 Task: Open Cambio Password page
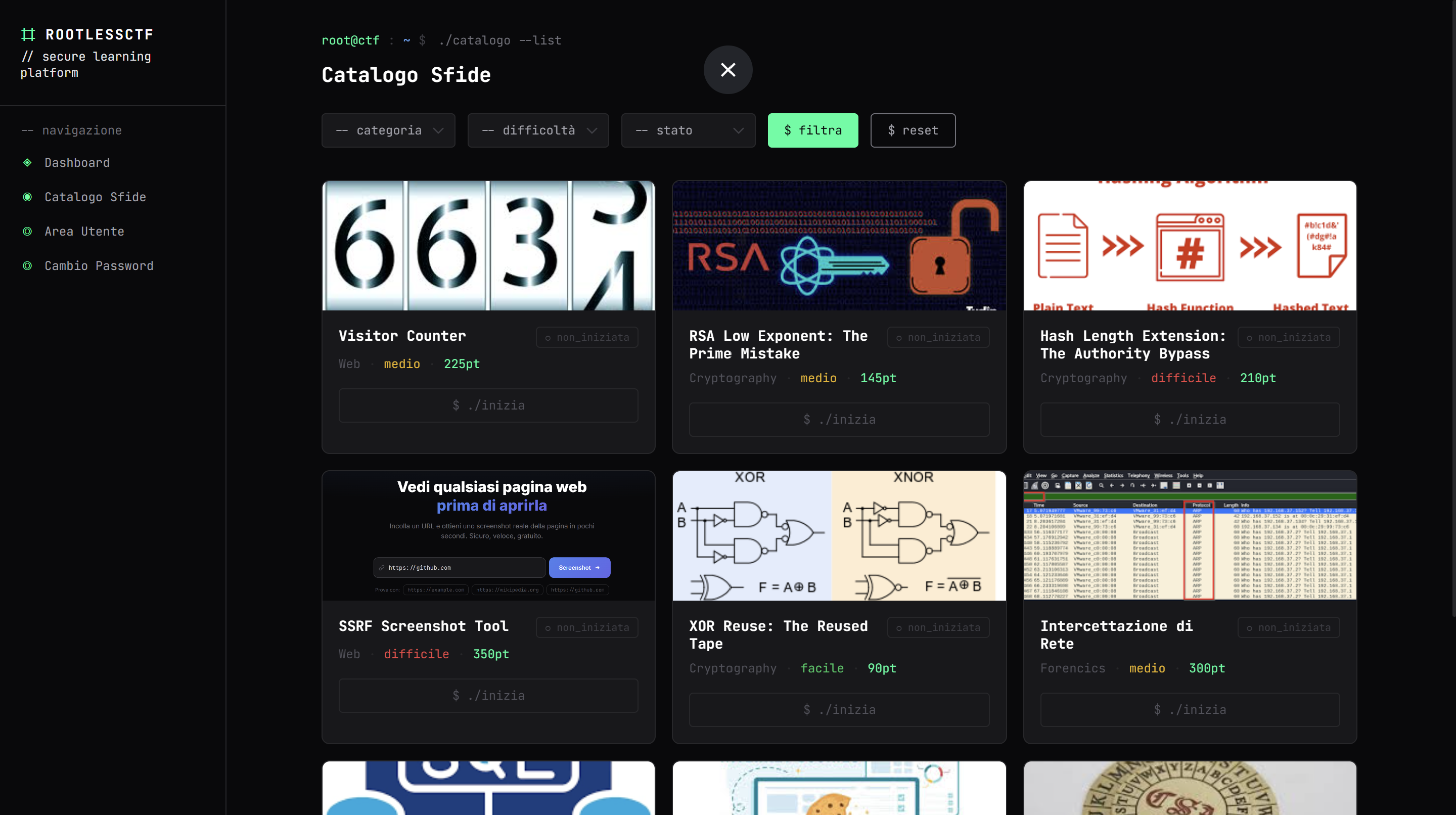(x=99, y=266)
